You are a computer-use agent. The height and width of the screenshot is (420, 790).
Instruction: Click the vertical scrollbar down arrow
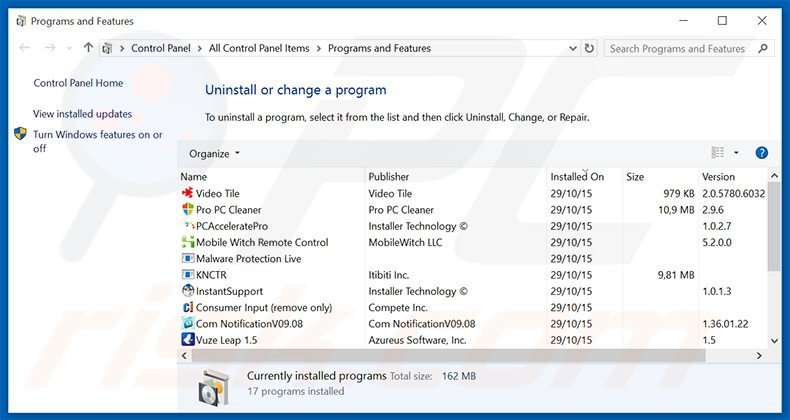pos(774,341)
